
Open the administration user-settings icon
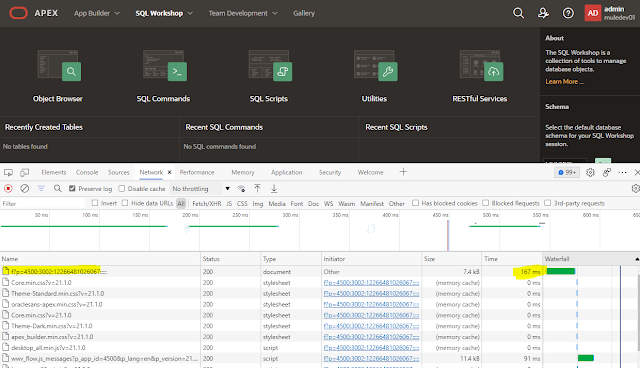[543, 13]
